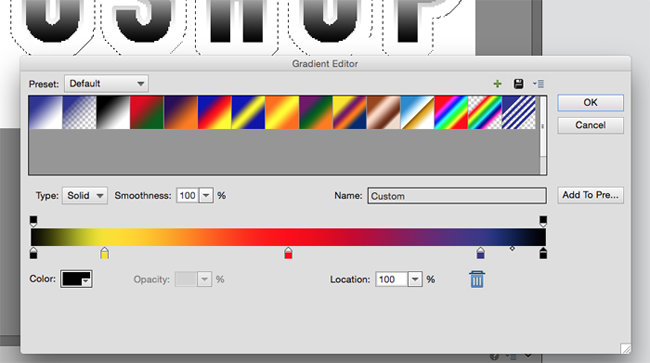Select the right black color stop
The height and width of the screenshot is (363, 650).
click(543, 253)
